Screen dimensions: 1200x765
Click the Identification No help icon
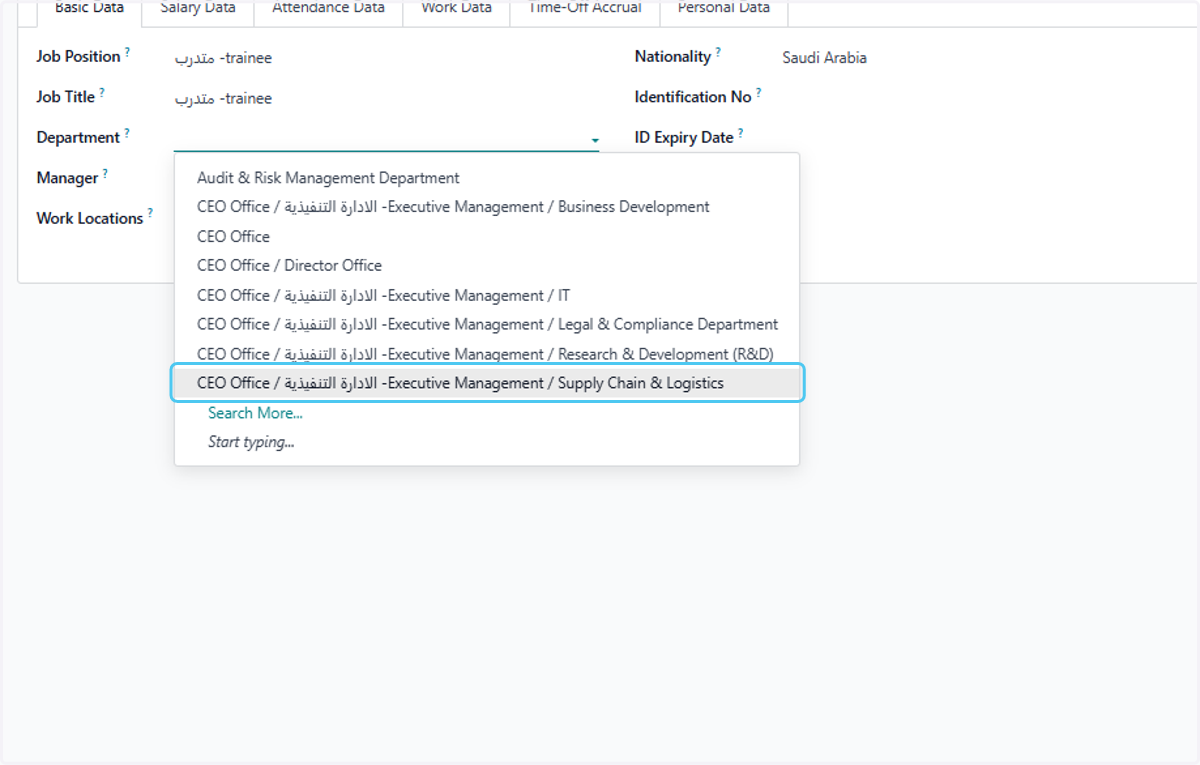tap(759, 92)
